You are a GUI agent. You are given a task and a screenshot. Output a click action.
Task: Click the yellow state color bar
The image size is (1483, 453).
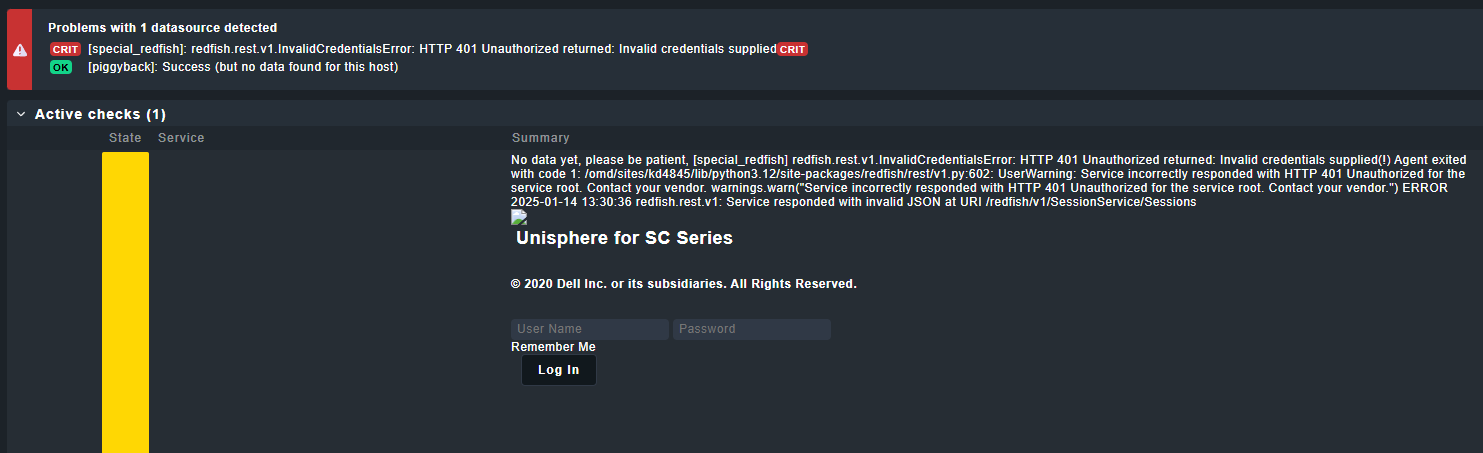point(125,300)
